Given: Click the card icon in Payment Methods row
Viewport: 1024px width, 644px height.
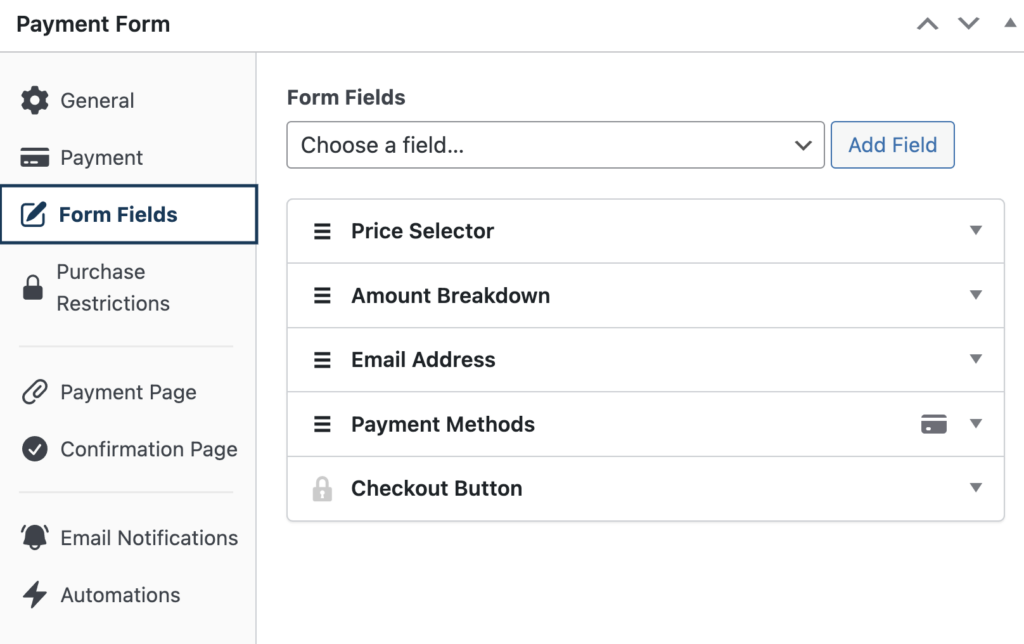Looking at the screenshot, I should 933,424.
